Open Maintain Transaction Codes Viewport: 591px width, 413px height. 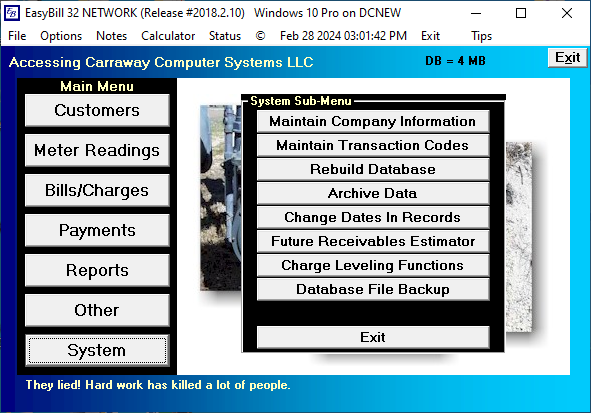click(x=373, y=145)
